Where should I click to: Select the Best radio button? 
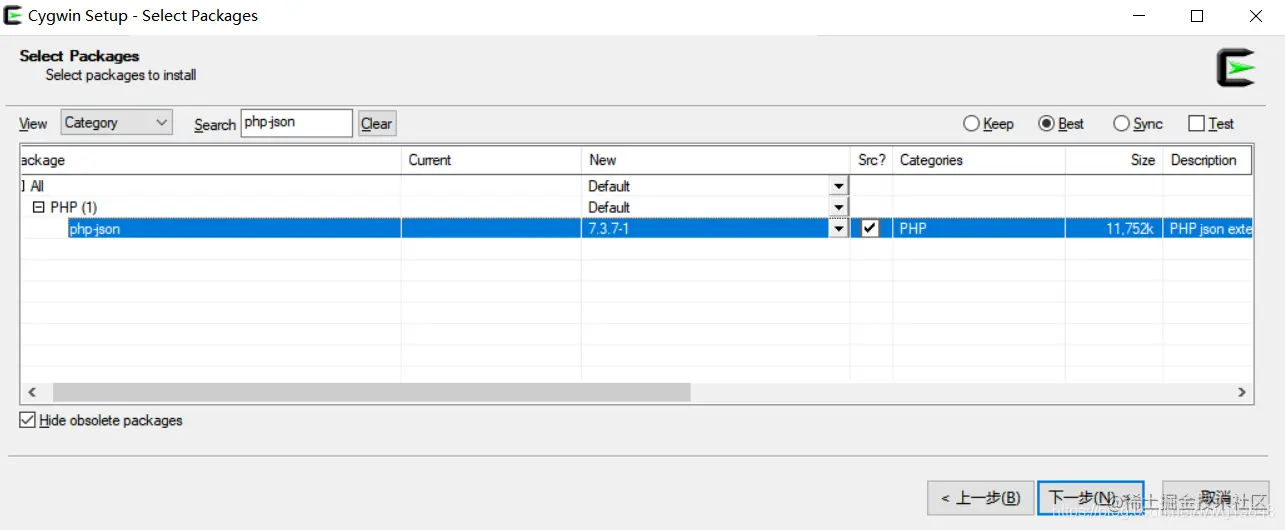pyautogui.click(x=1047, y=124)
